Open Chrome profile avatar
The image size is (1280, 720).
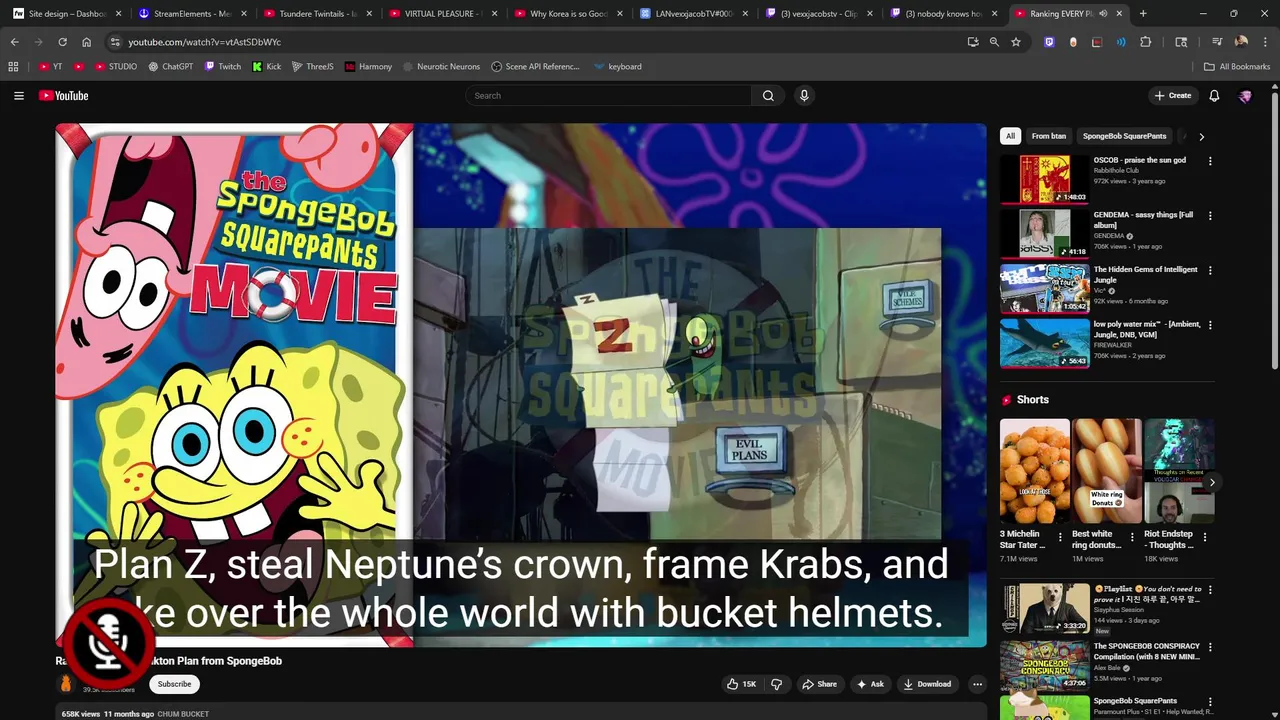click(1241, 42)
